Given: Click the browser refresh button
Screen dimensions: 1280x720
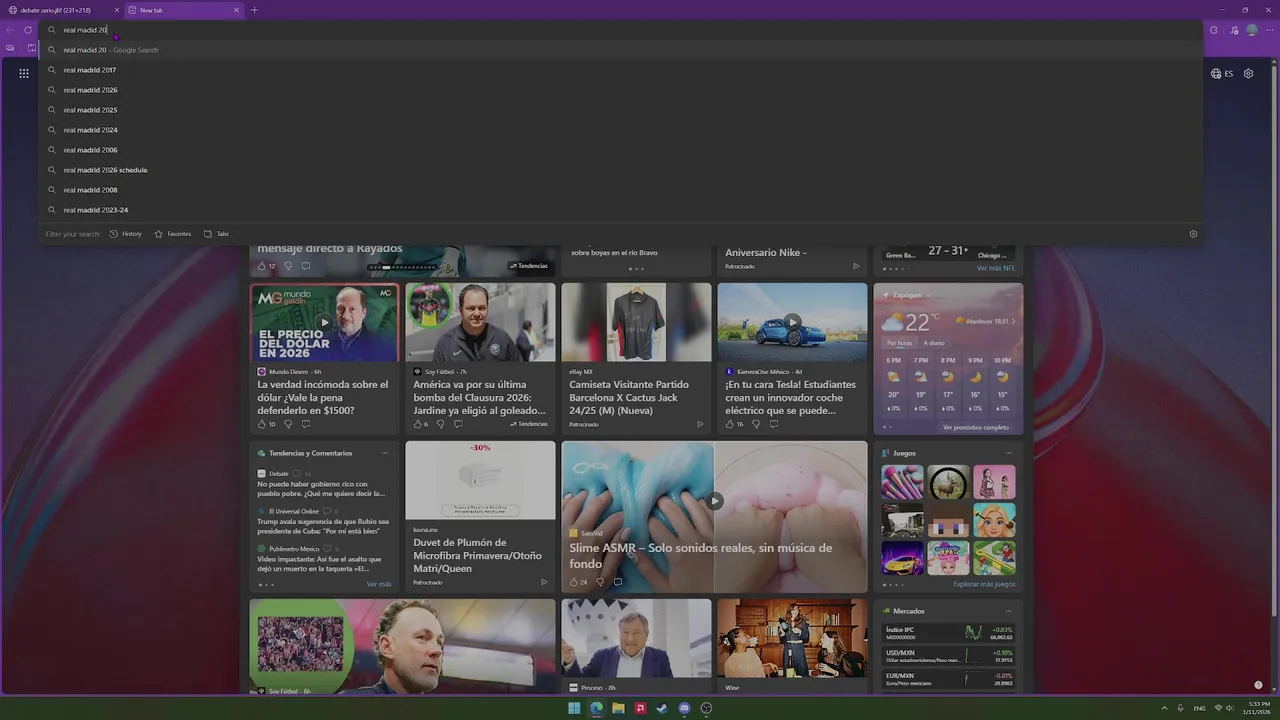Looking at the screenshot, I should 28,30.
